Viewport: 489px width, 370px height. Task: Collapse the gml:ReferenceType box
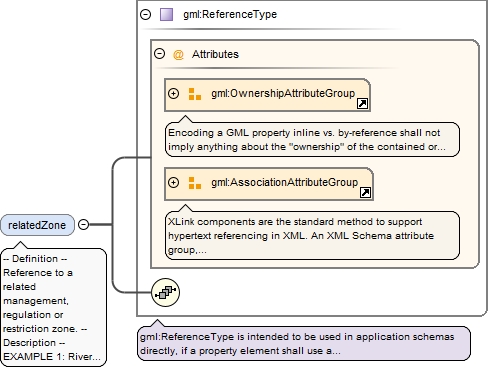[146, 14]
